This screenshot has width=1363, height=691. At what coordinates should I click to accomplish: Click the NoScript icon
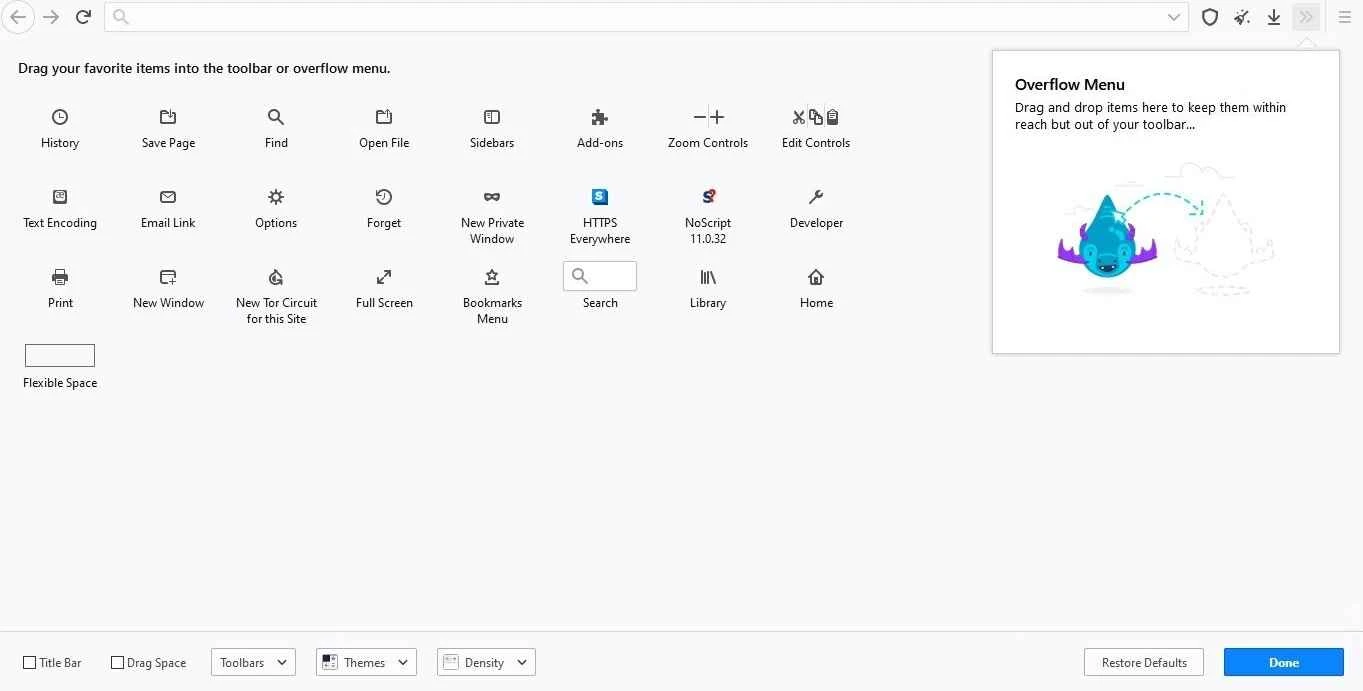tap(708, 197)
